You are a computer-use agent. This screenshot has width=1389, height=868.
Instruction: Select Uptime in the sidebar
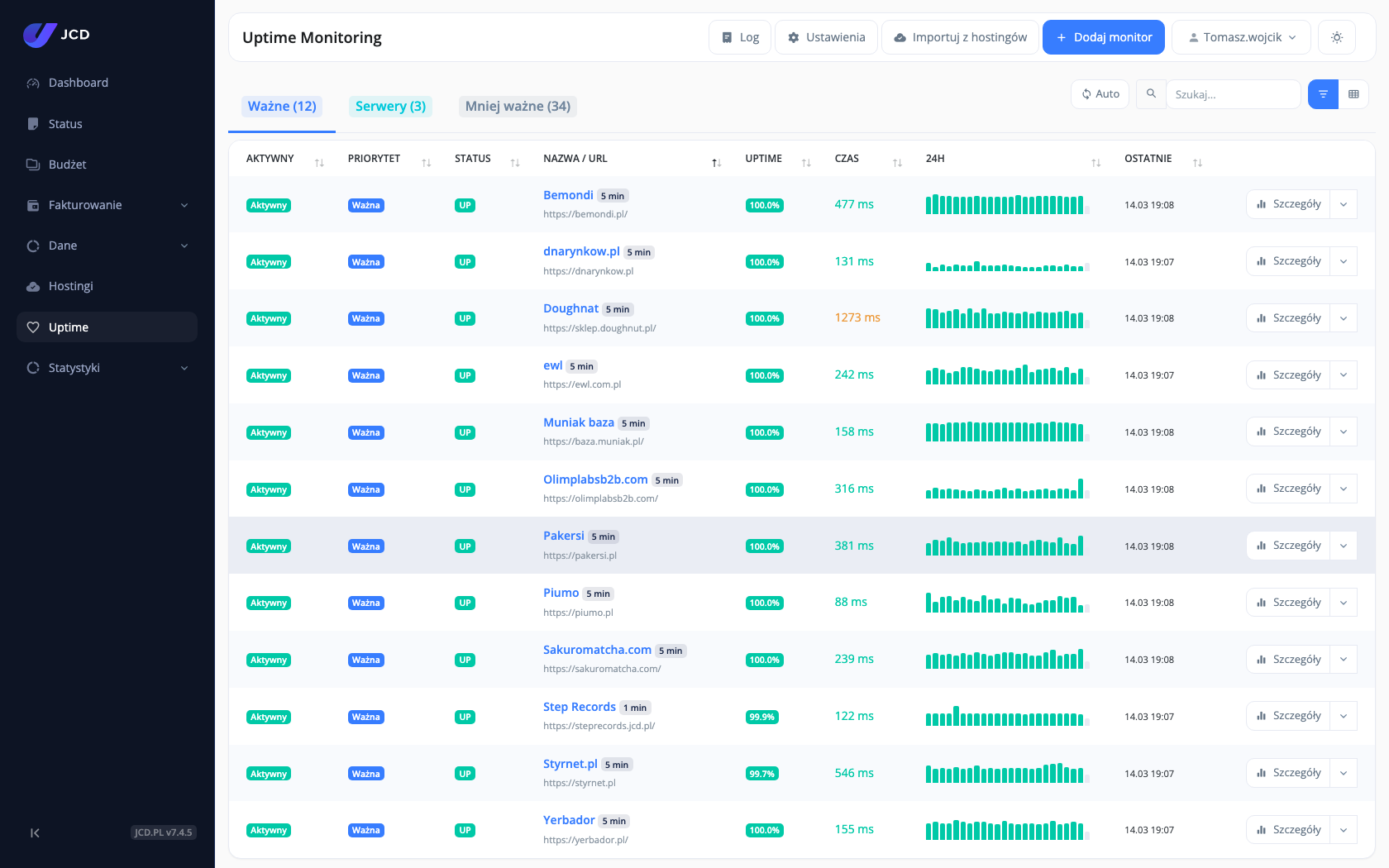pyautogui.click(x=107, y=327)
